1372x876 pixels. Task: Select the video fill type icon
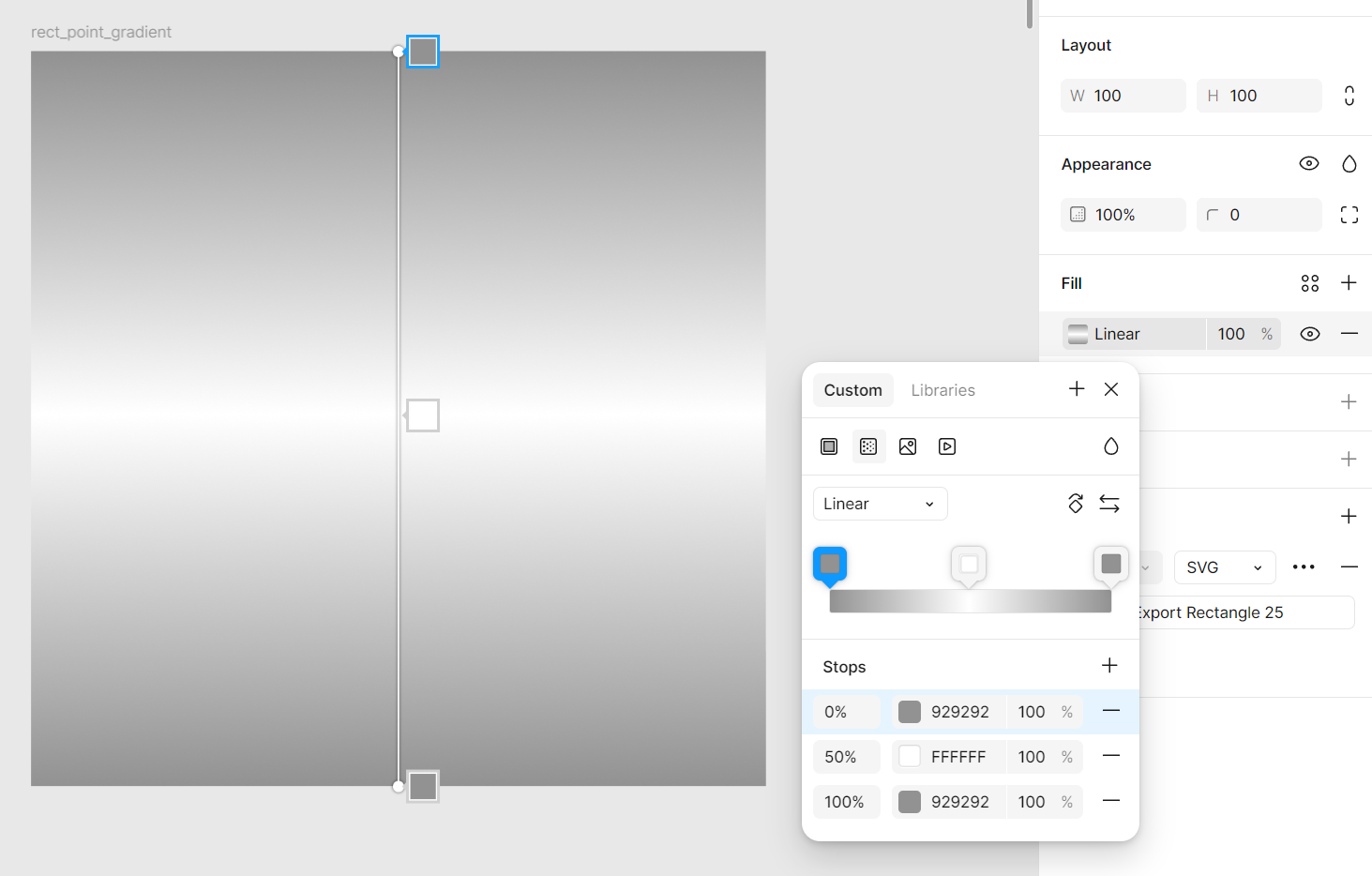947,446
